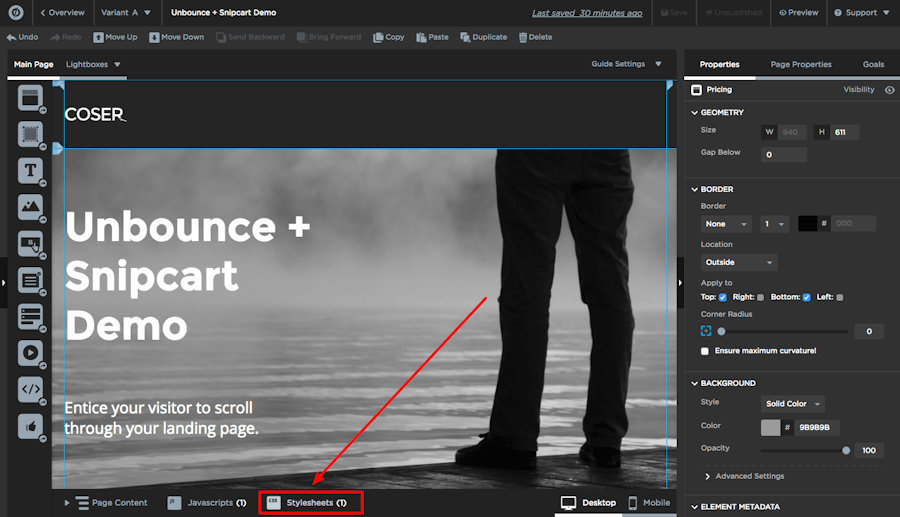Click the background color swatch
The image size is (900, 517).
pyautogui.click(x=770, y=427)
